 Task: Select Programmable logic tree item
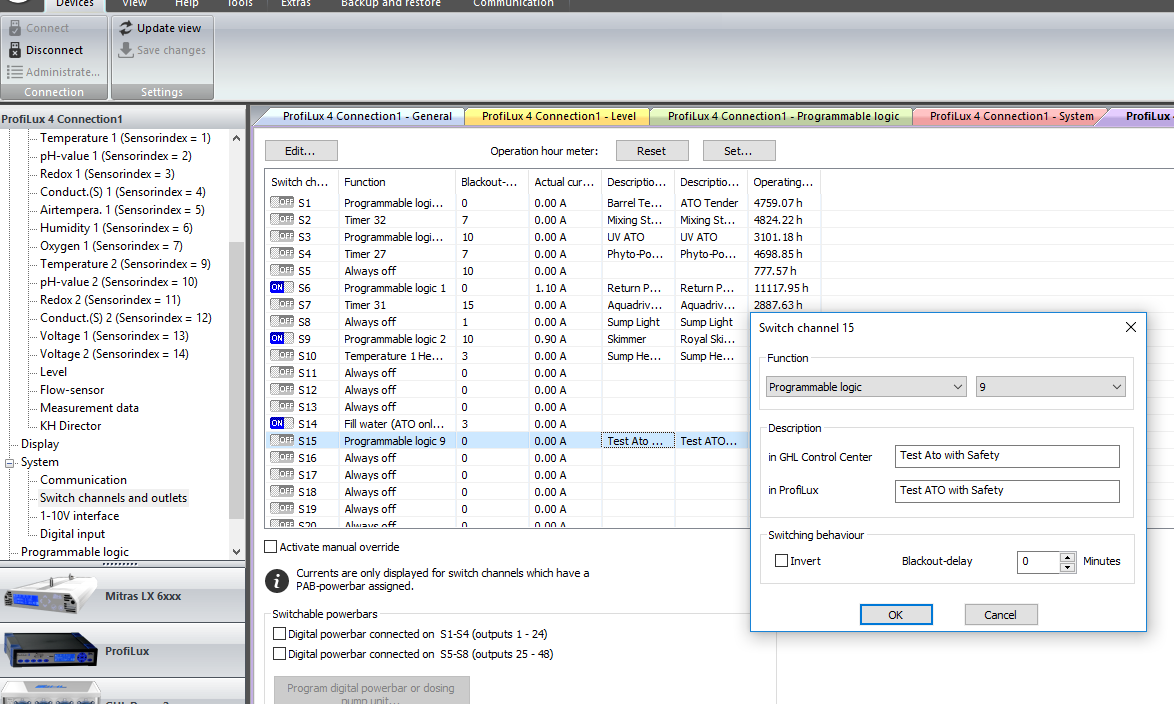click(x=75, y=551)
